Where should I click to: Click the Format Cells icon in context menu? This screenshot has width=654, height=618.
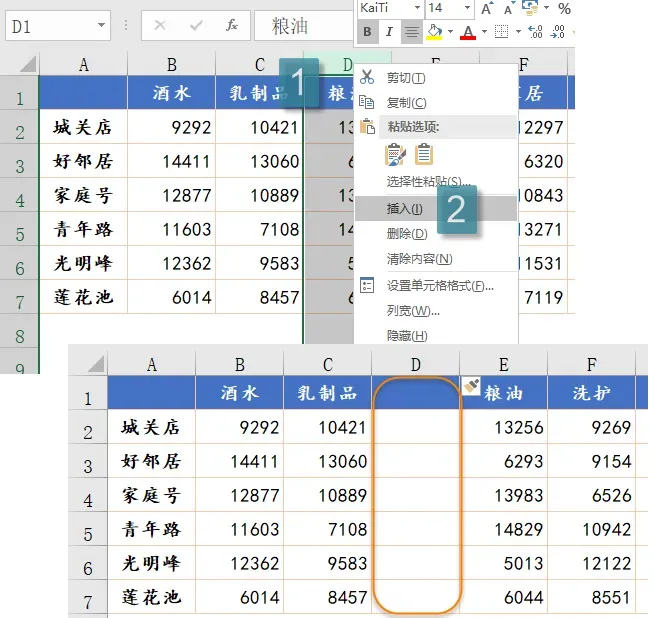click(x=367, y=285)
